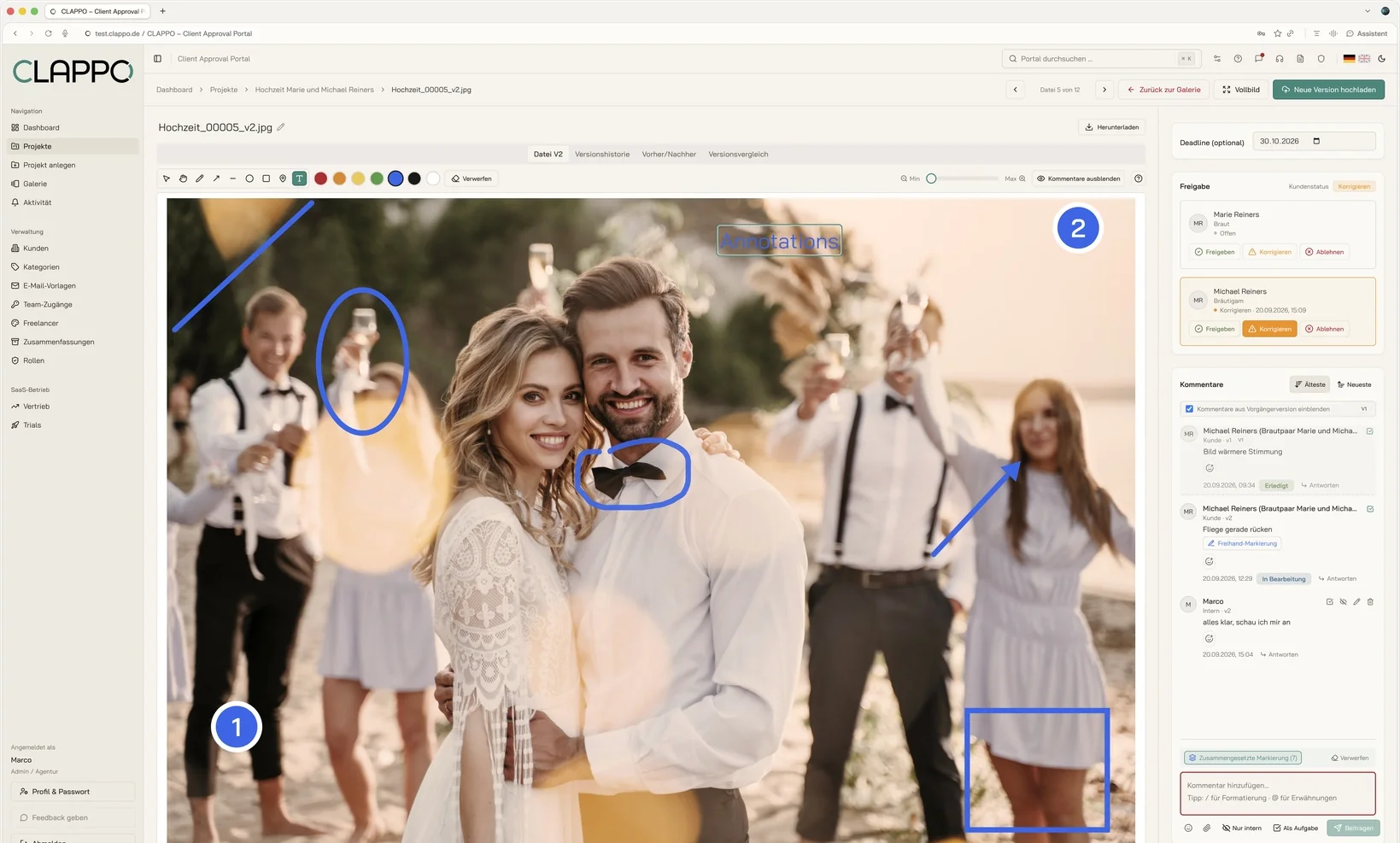Click 'Herunterladen' download button
Image resolution: width=1400 pixels, height=843 pixels.
coord(1111,127)
